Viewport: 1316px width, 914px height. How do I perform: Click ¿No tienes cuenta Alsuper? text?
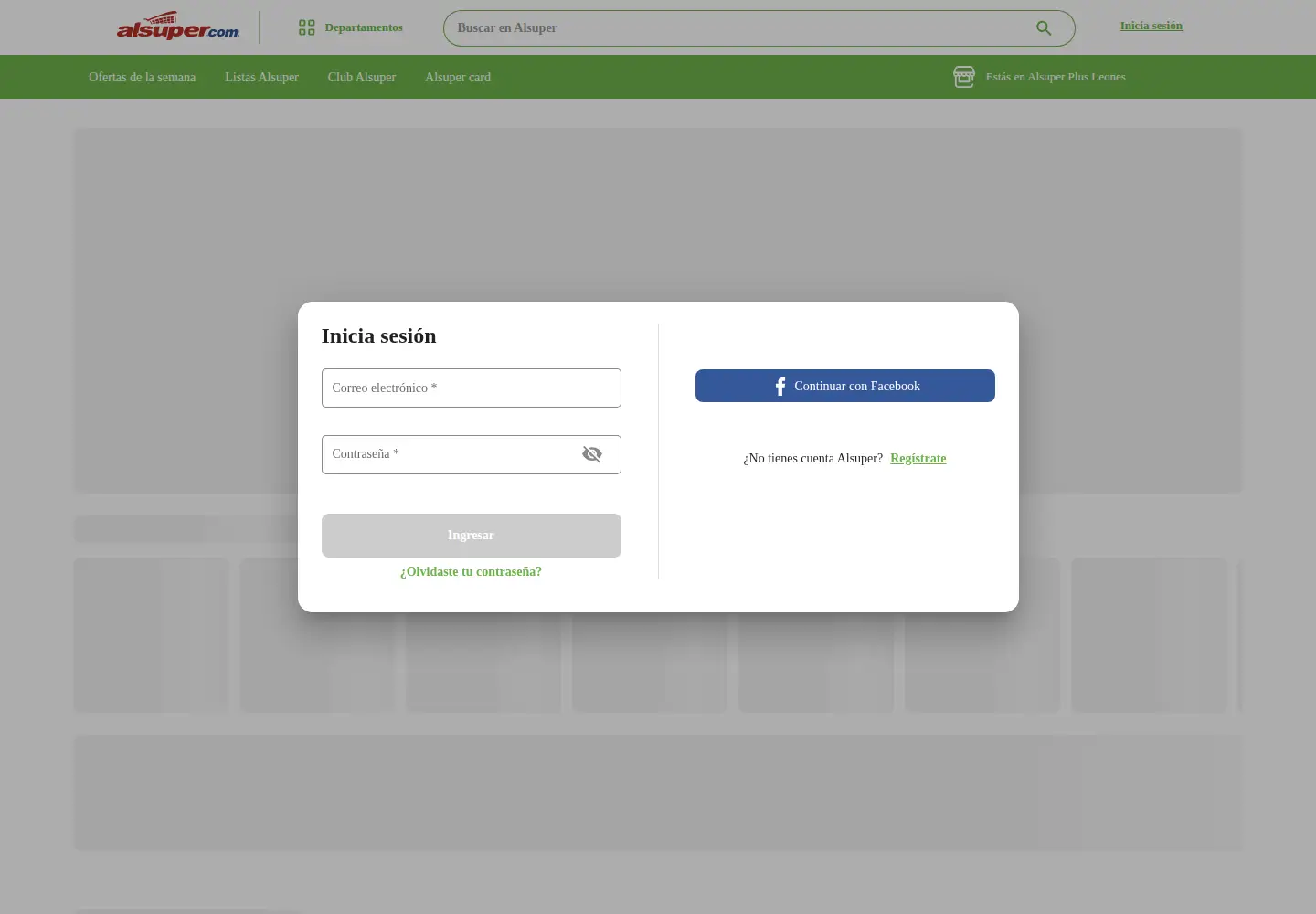[x=813, y=459]
